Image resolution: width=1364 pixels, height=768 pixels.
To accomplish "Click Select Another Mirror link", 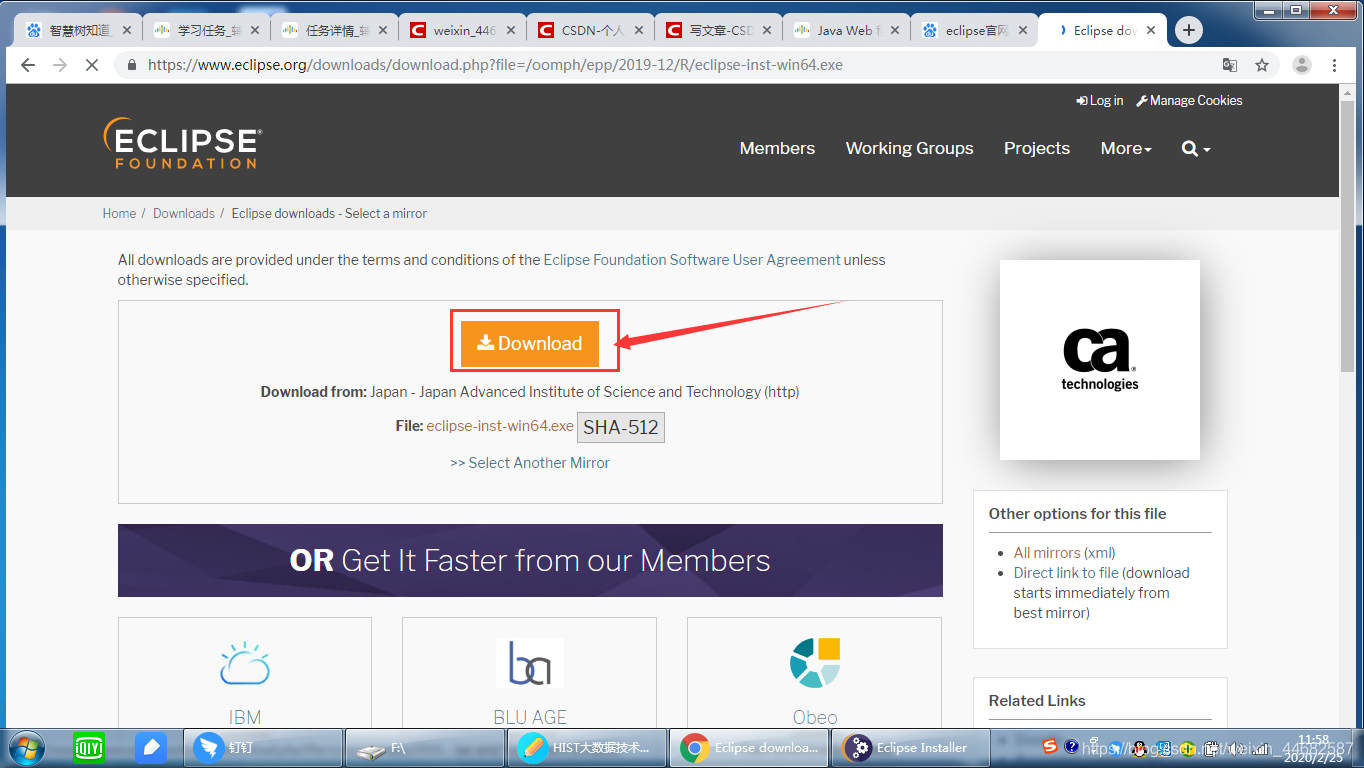I will point(530,463).
